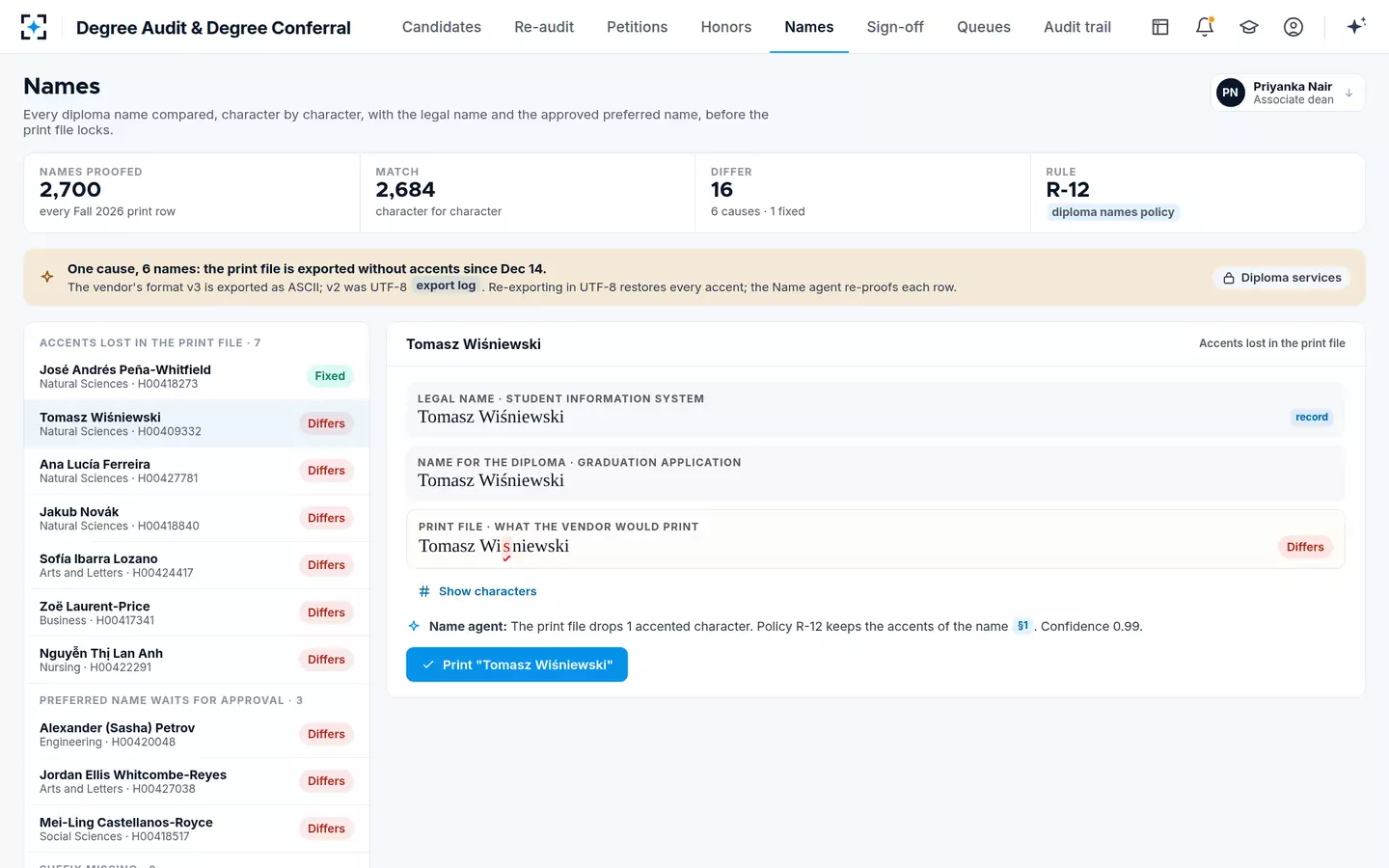Open Mei-Ling Castellanos-Royce entry

pyautogui.click(x=197, y=828)
